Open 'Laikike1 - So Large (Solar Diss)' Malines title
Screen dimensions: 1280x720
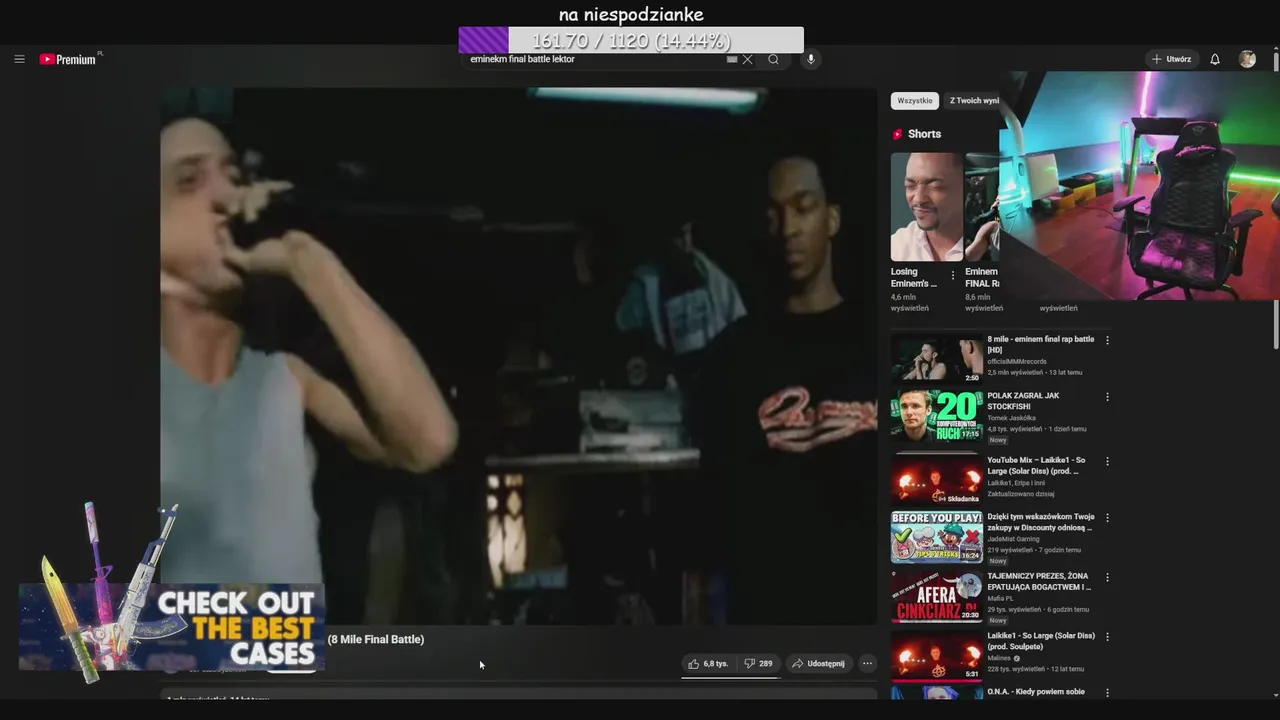click(x=1041, y=641)
